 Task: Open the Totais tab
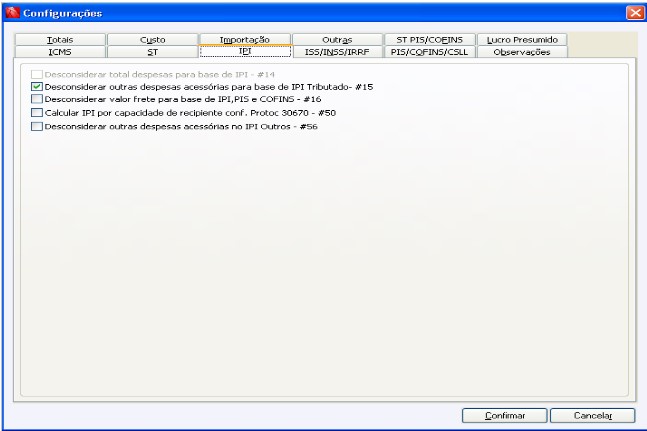(x=60, y=40)
